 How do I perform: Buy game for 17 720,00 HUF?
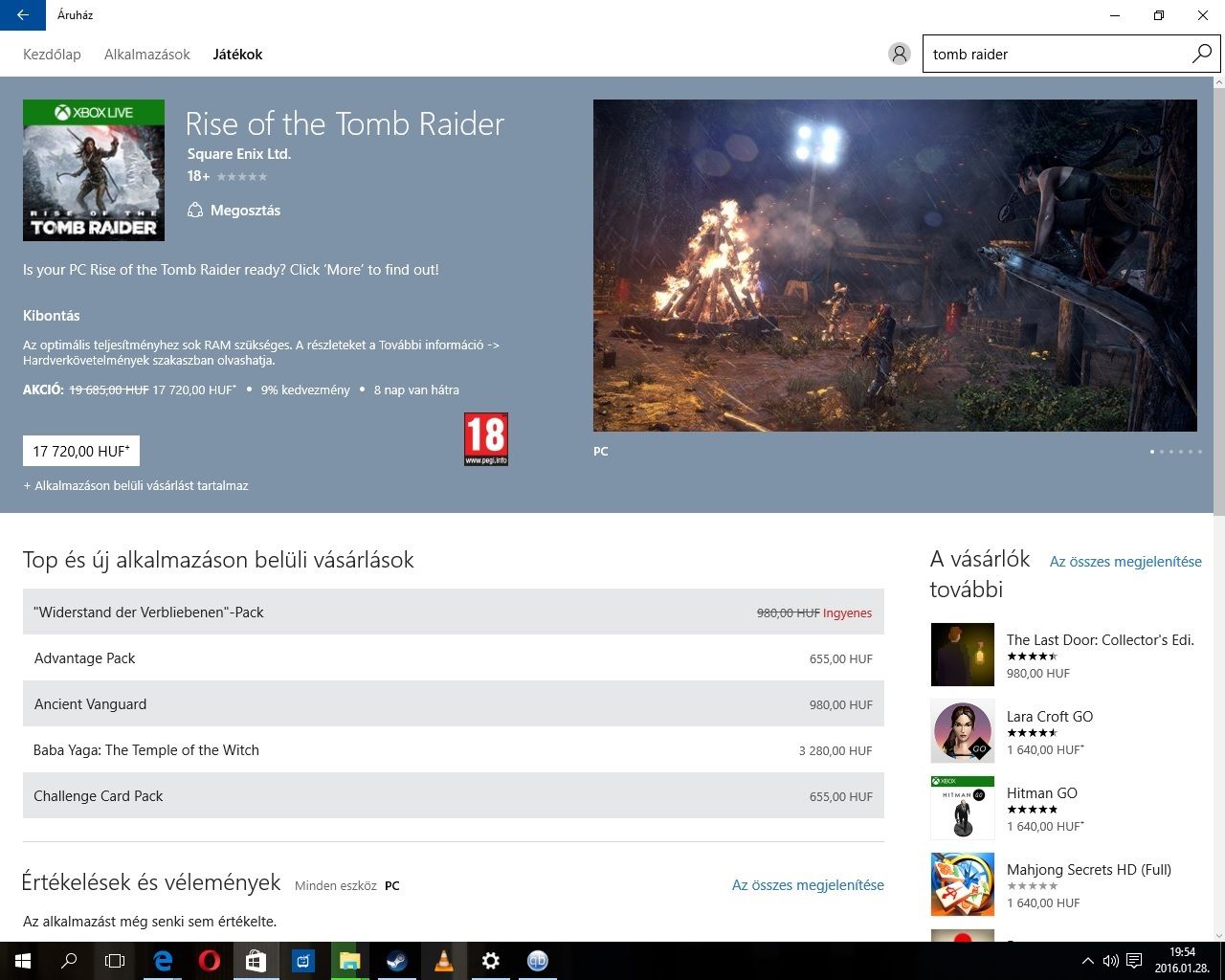click(81, 451)
